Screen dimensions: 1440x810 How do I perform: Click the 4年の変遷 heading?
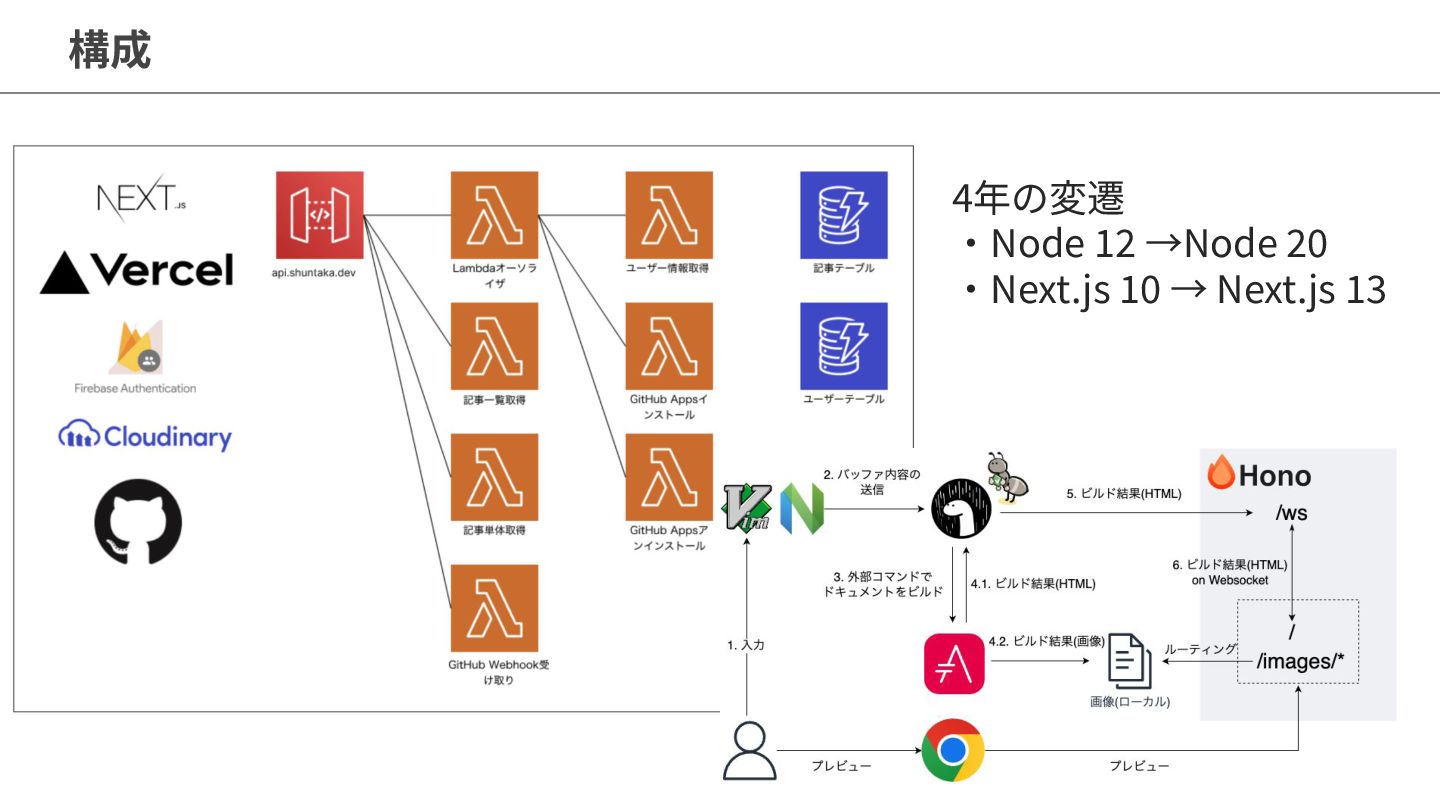pos(1038,197)
